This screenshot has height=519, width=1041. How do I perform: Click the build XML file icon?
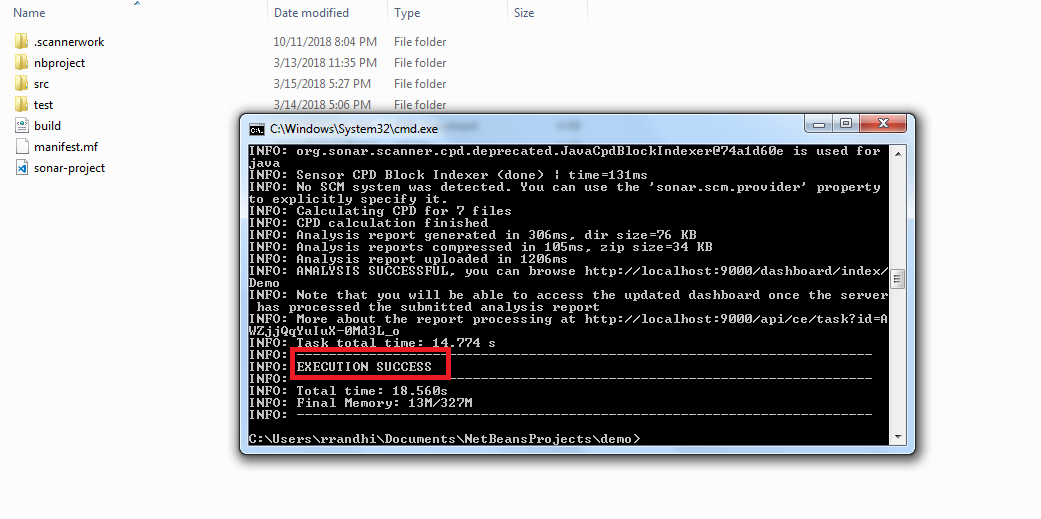(21, 125)
